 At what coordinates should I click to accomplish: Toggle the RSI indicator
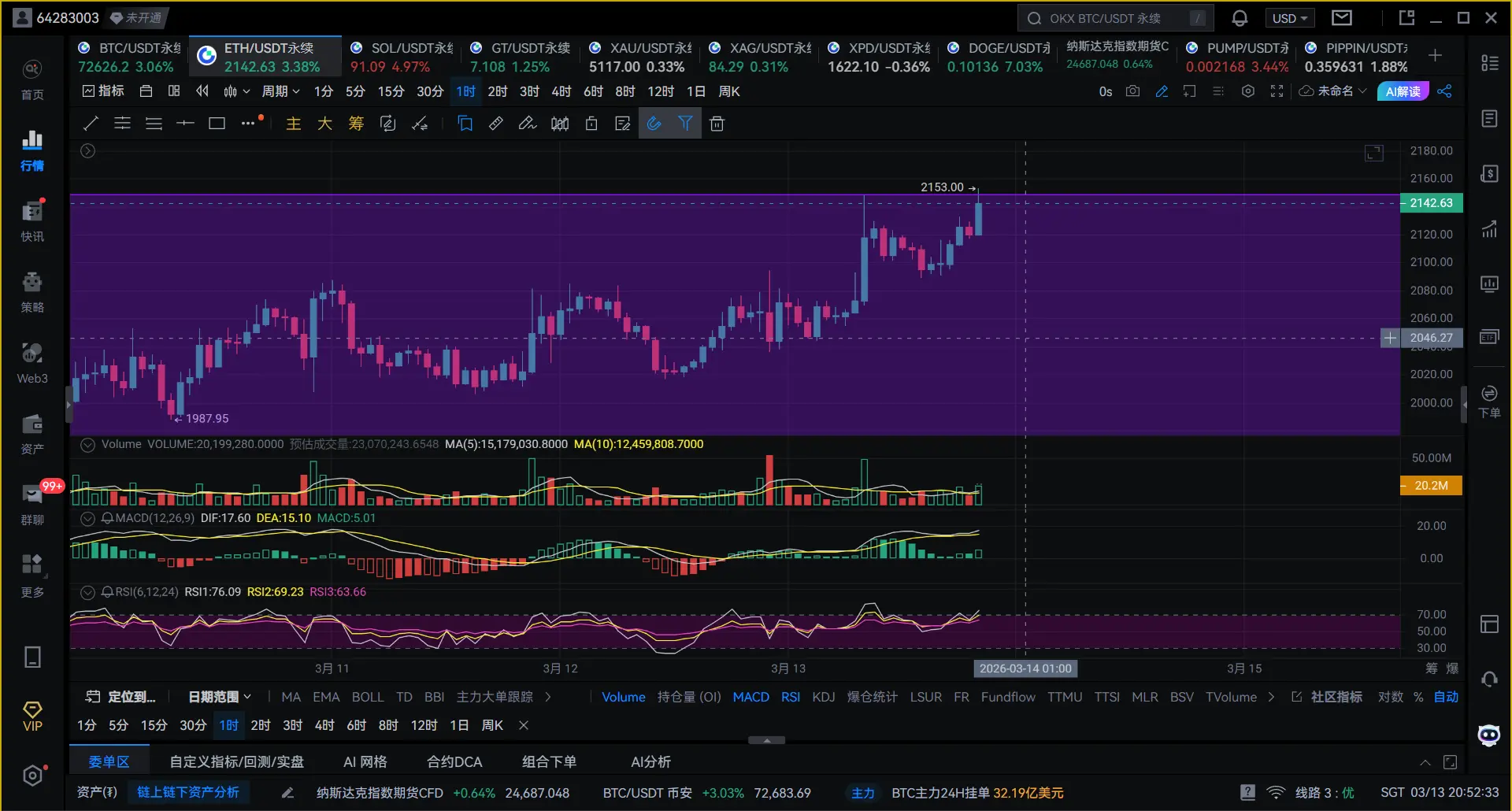click(x=791, y=697)
